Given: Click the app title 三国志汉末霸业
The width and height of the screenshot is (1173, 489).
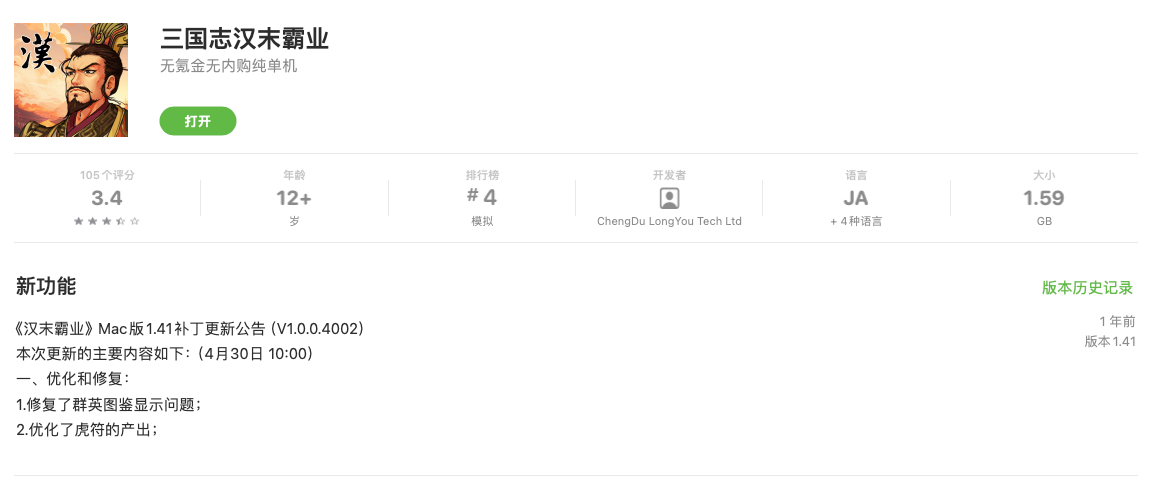Looking at the screenshot, I should (x=245, y=39).
